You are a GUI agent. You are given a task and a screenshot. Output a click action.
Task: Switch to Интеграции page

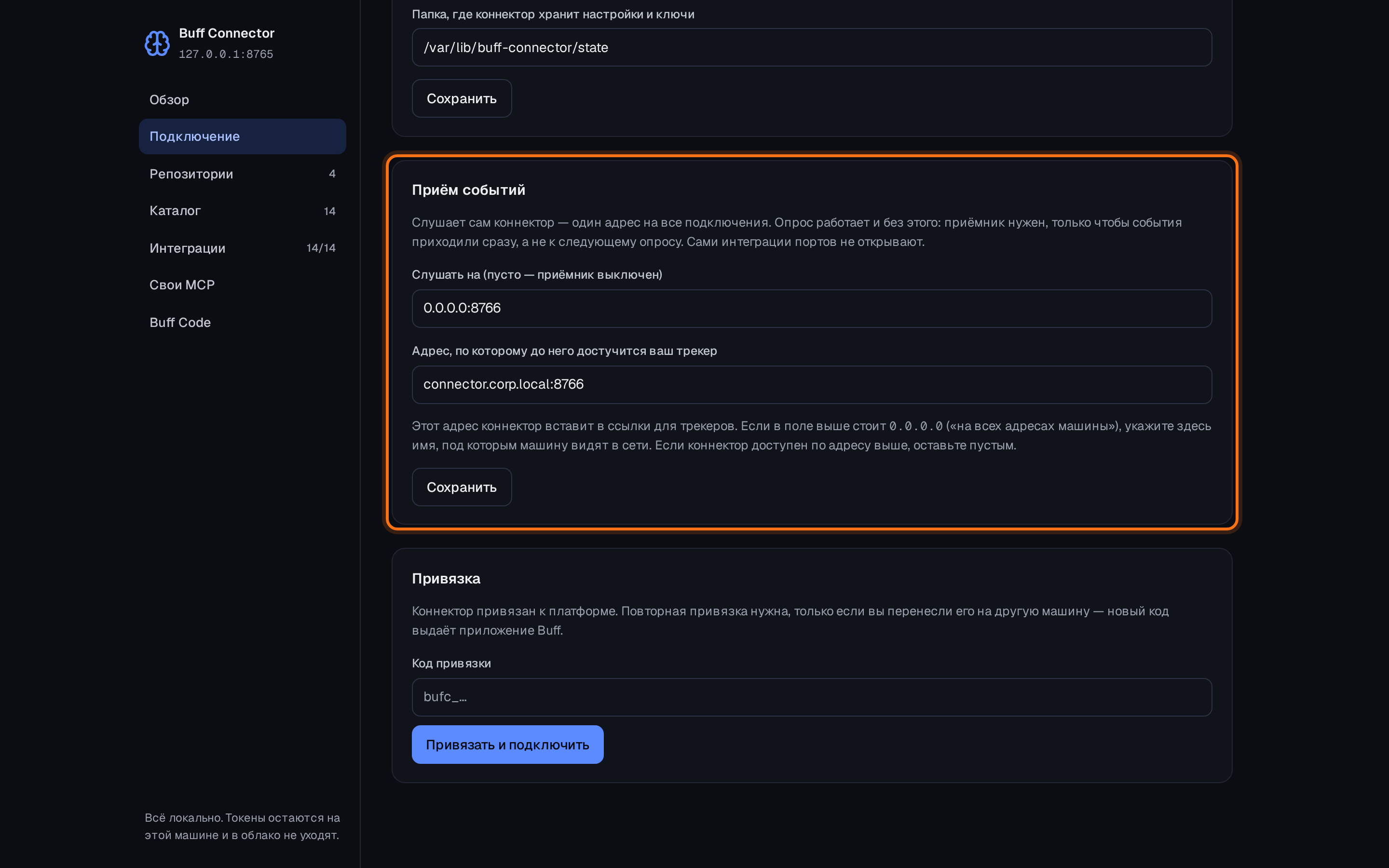[x=242, y=248]
